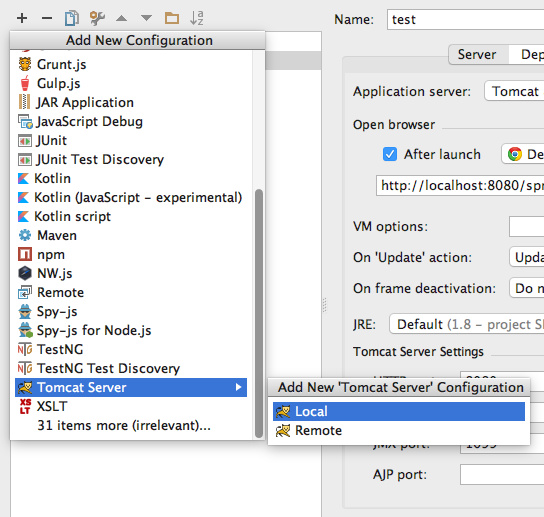Click the JavaScript Debug icon
Image resolution: width=544 pixels, height=517 pixels.
[25, 121]
